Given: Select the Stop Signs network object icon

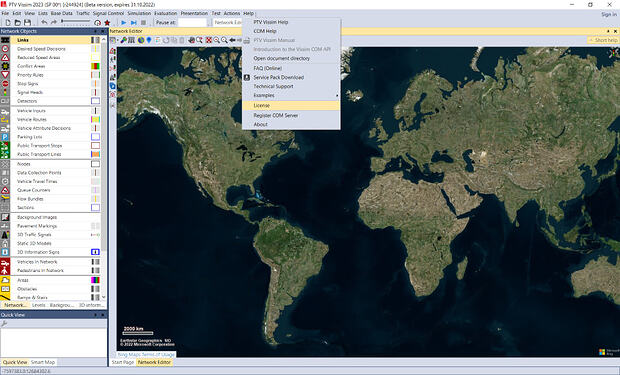Looking at the screenshot, I should tap(5, 83).
